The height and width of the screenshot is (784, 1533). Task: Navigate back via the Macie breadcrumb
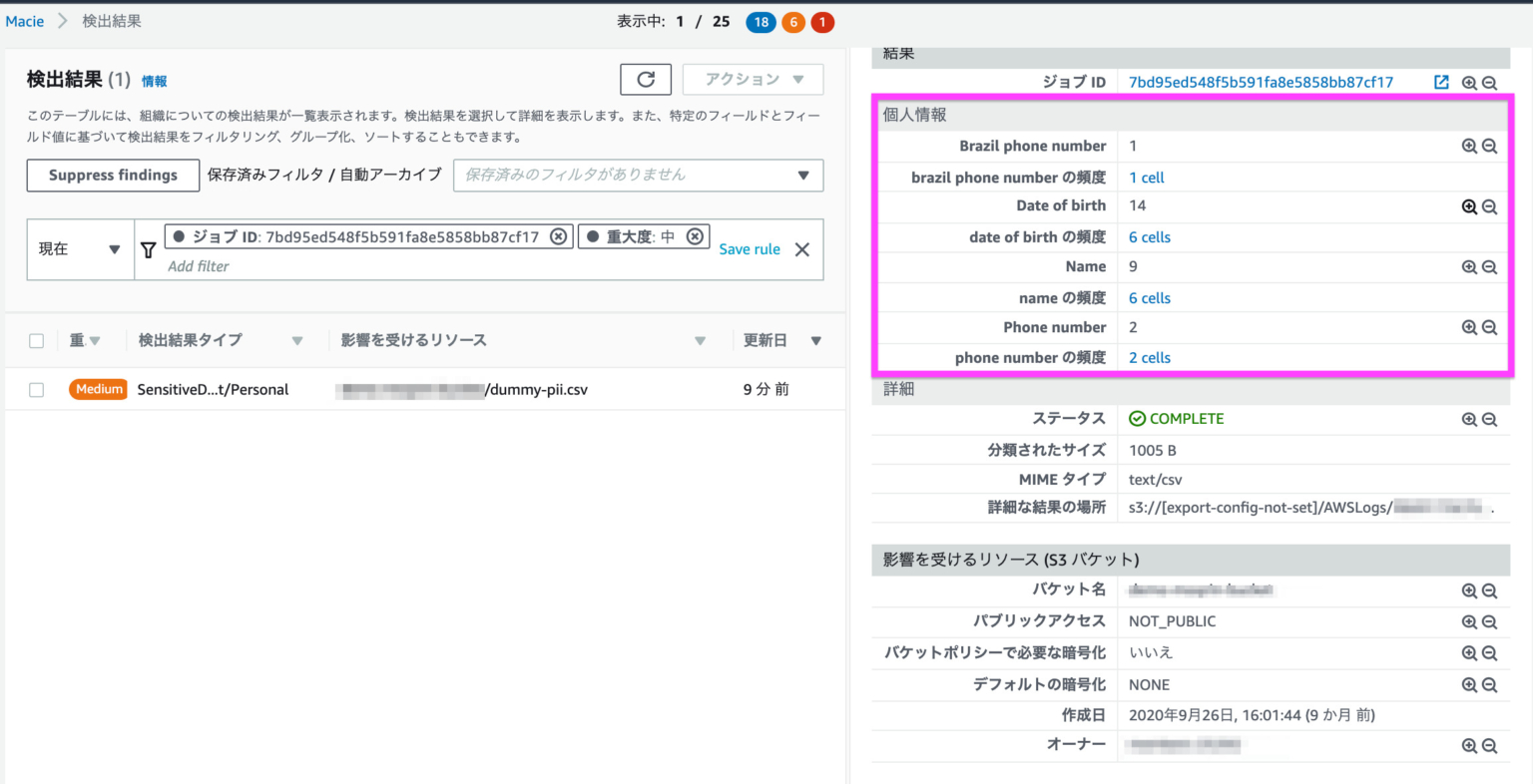click(24, 20)
